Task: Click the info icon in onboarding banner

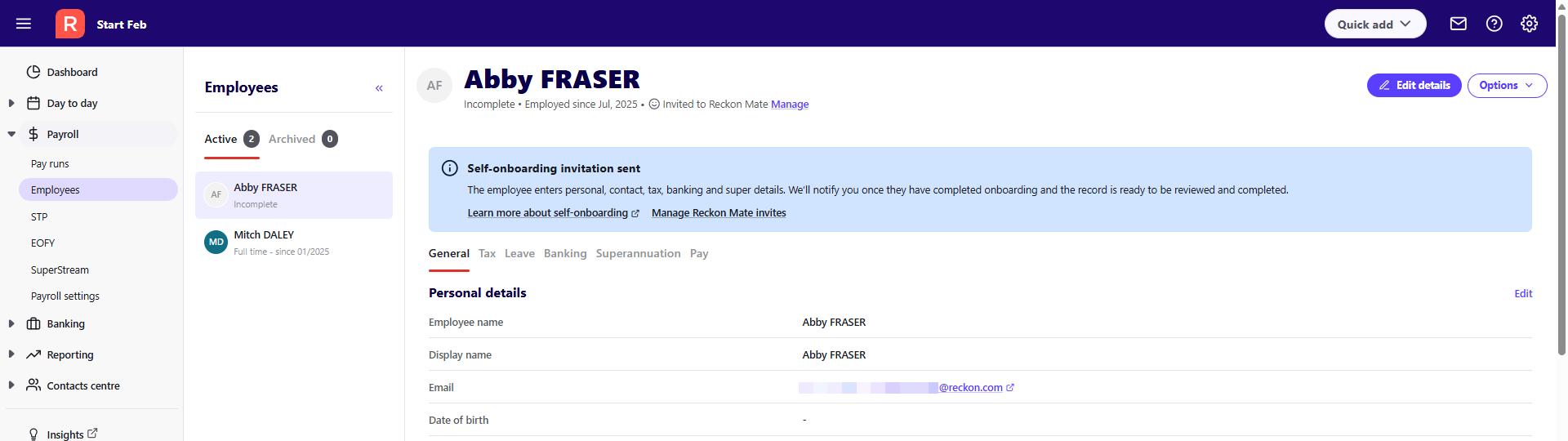Action: [449, 168]
